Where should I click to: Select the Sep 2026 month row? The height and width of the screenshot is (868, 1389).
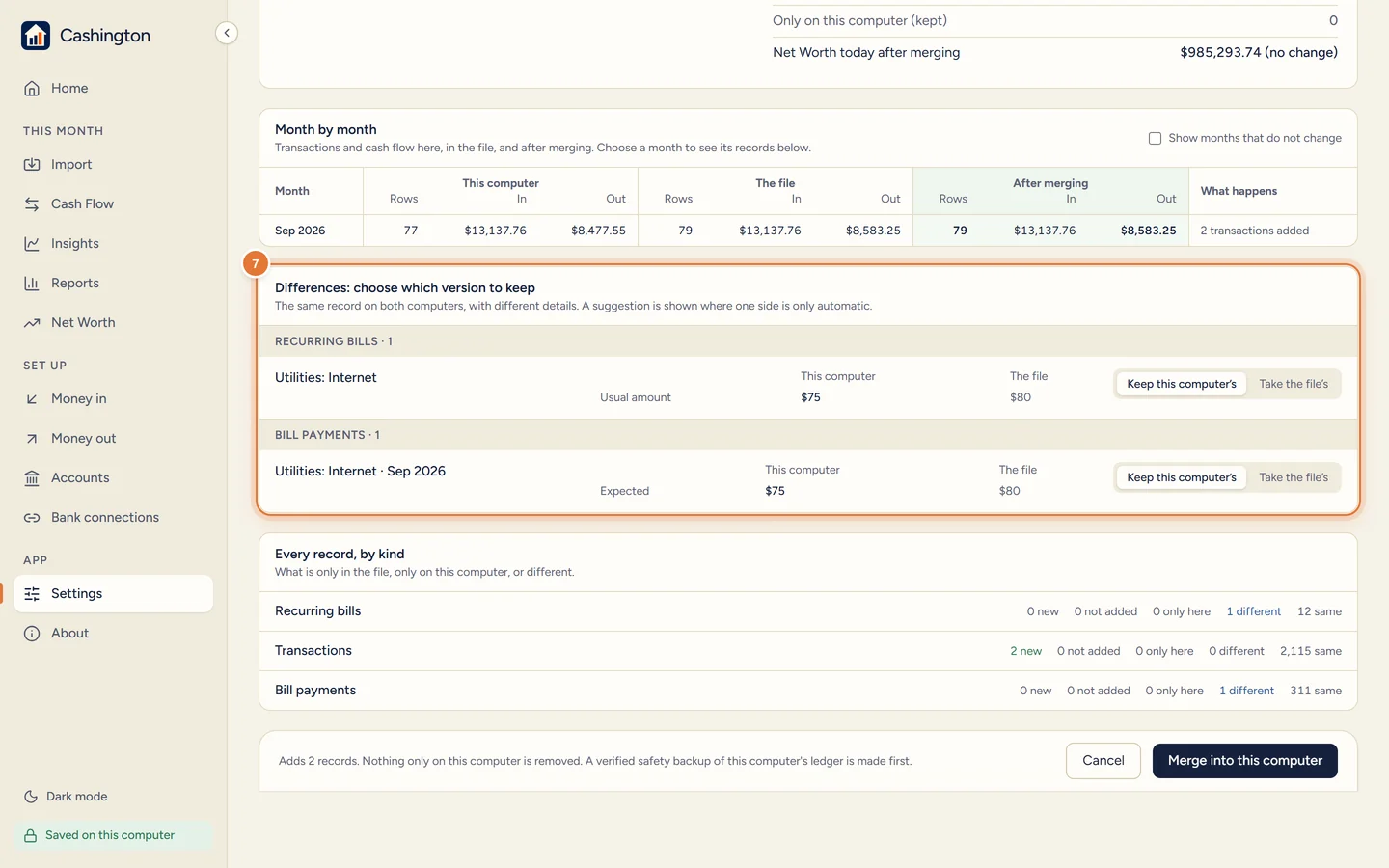click(808, 231)
